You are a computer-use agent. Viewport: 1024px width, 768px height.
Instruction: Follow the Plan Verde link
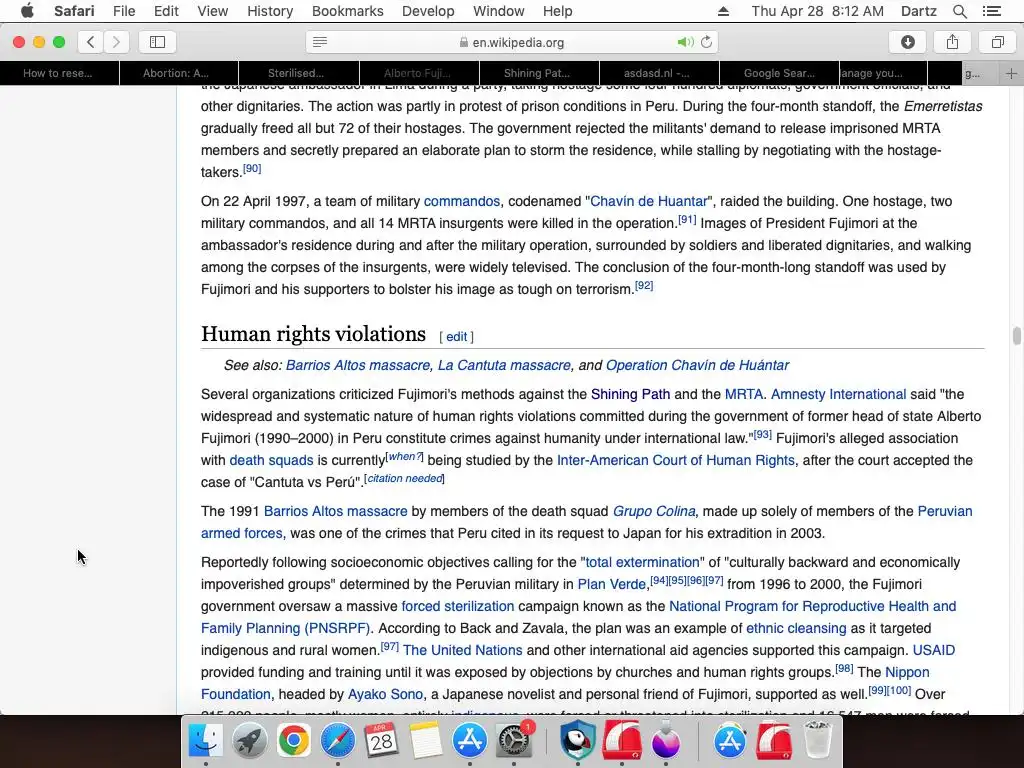coord(612,584)
